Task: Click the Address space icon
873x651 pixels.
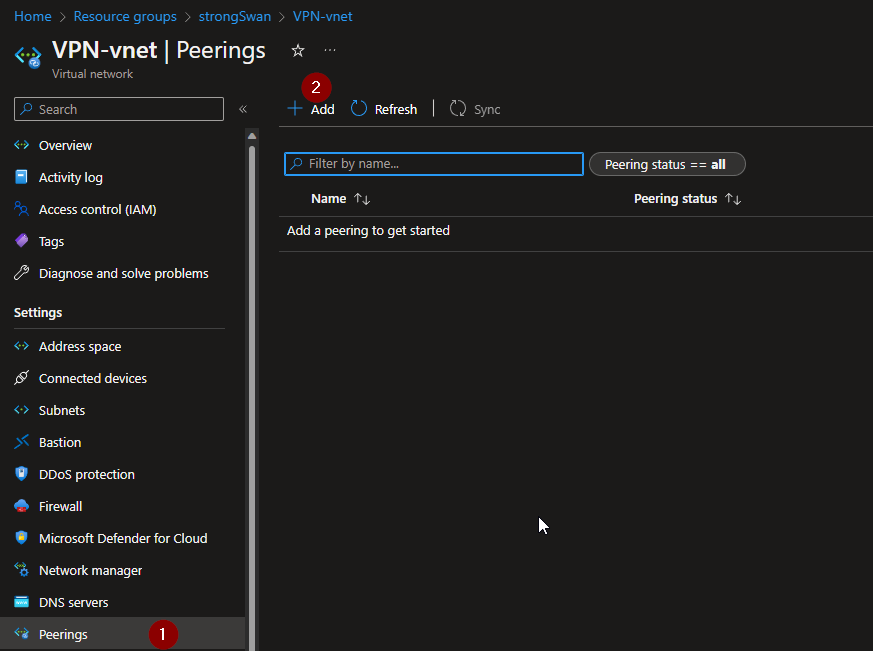Action: tap(21, 346)
